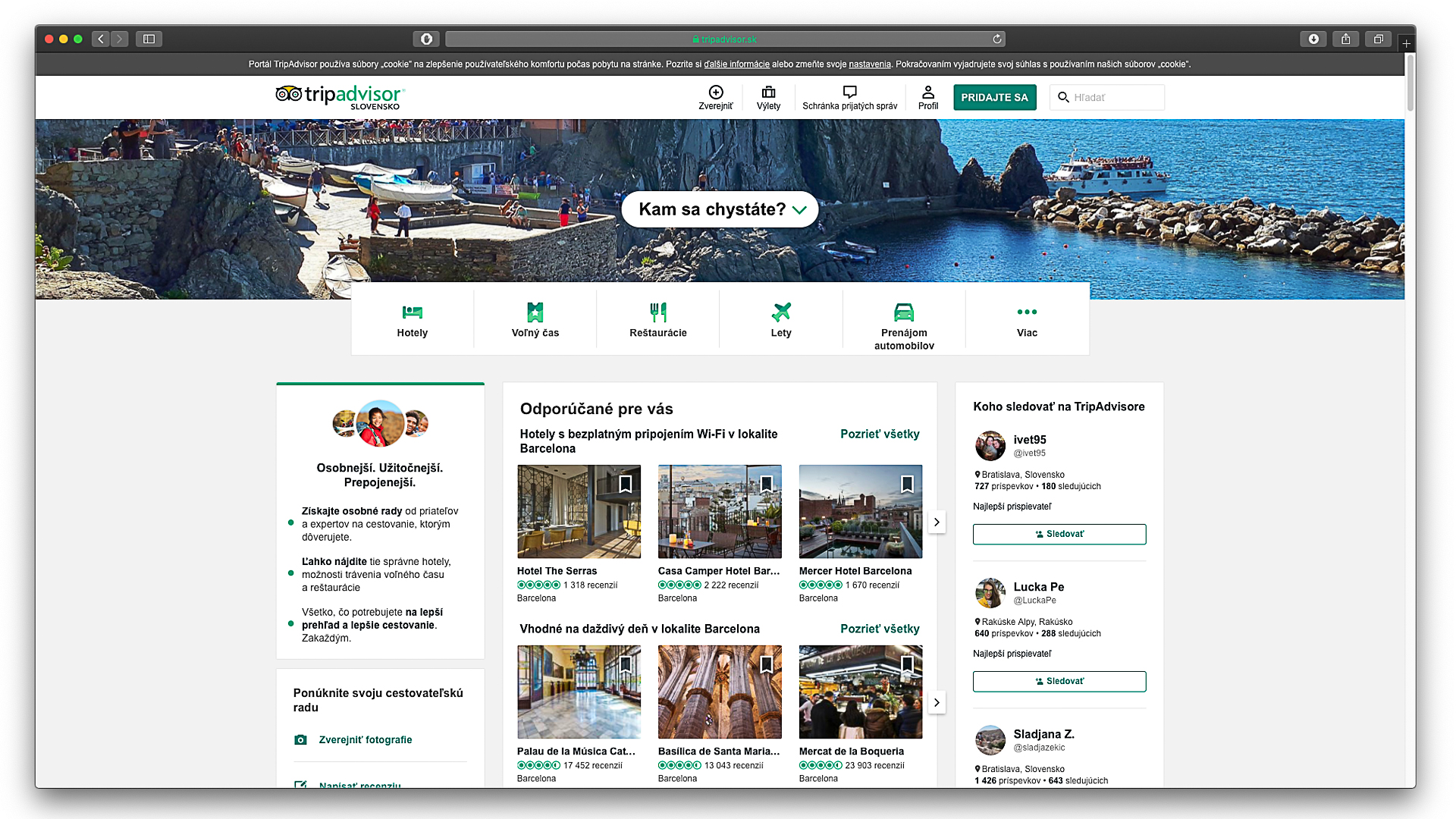Open a new tab with plus

tap(1406, 44)
